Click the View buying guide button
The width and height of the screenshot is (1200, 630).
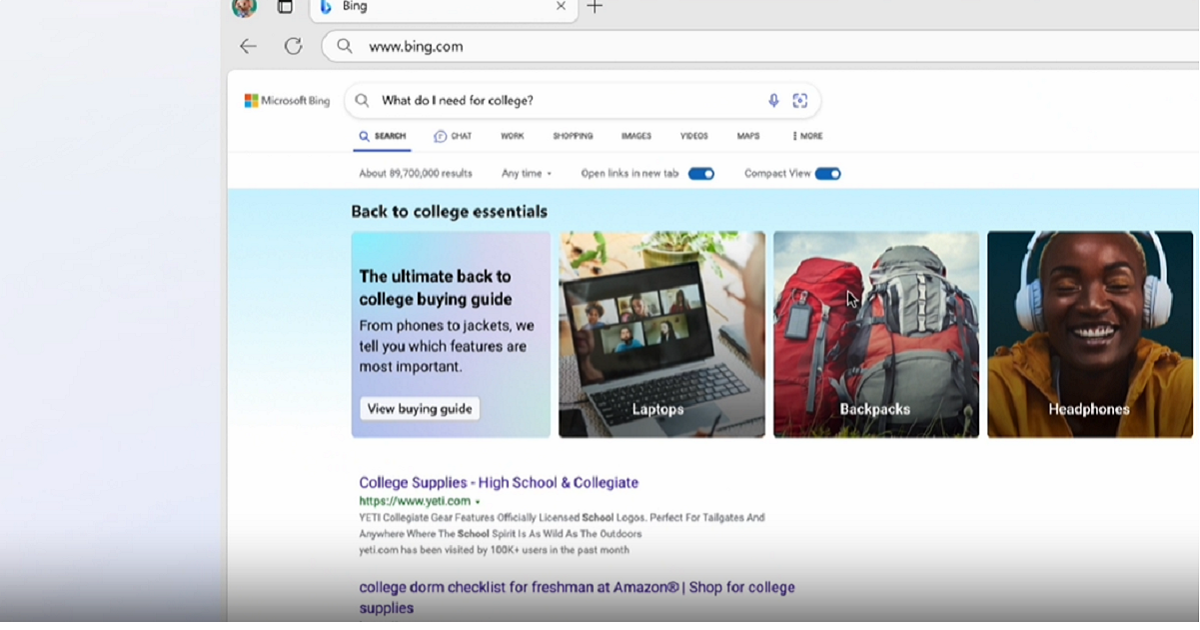(x=419, y=408)
